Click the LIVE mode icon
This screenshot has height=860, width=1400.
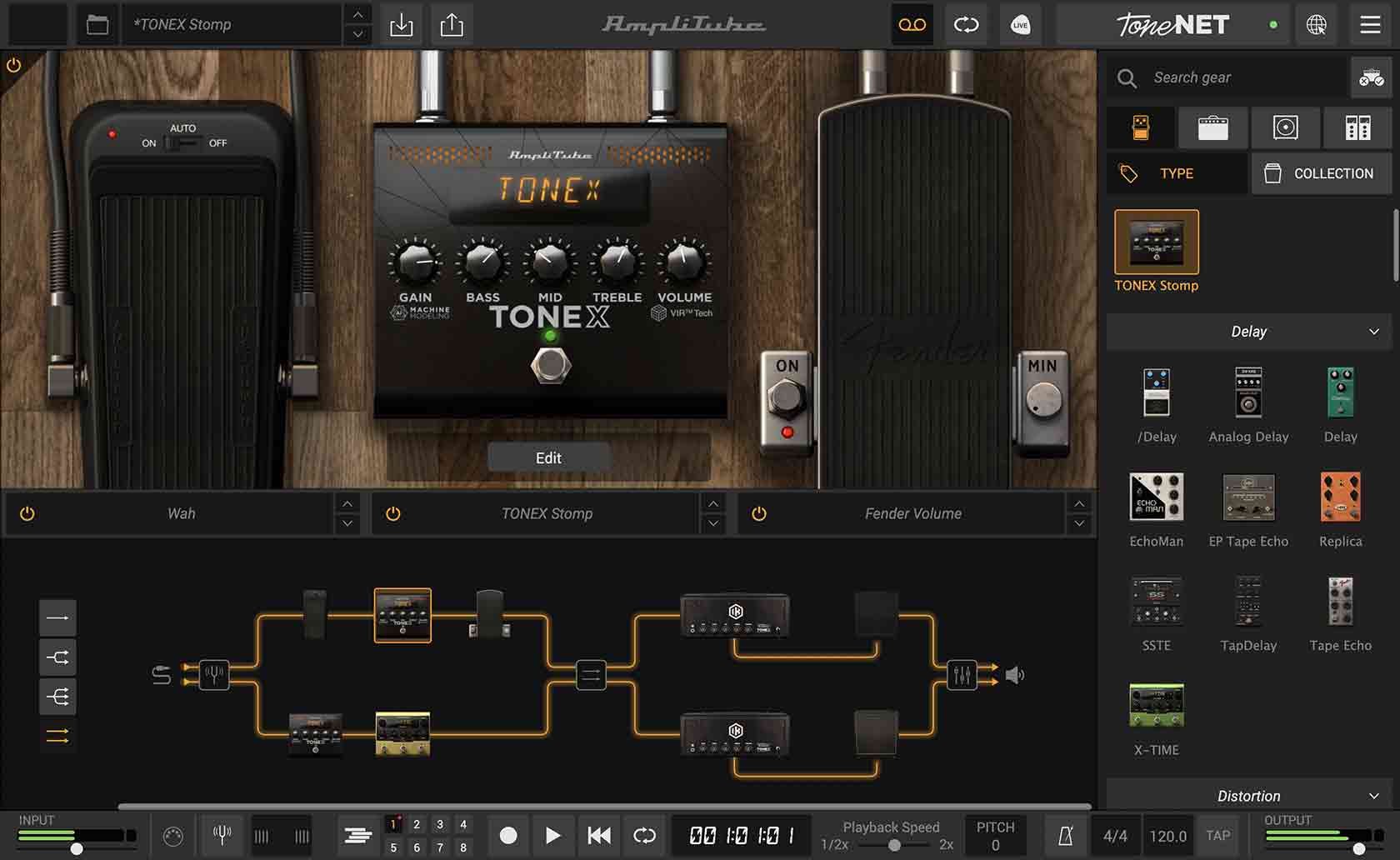[x=1020, y=25]
